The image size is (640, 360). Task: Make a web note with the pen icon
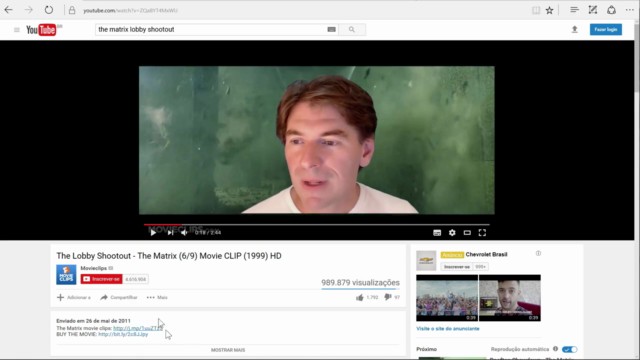click(x=593, y=10)
